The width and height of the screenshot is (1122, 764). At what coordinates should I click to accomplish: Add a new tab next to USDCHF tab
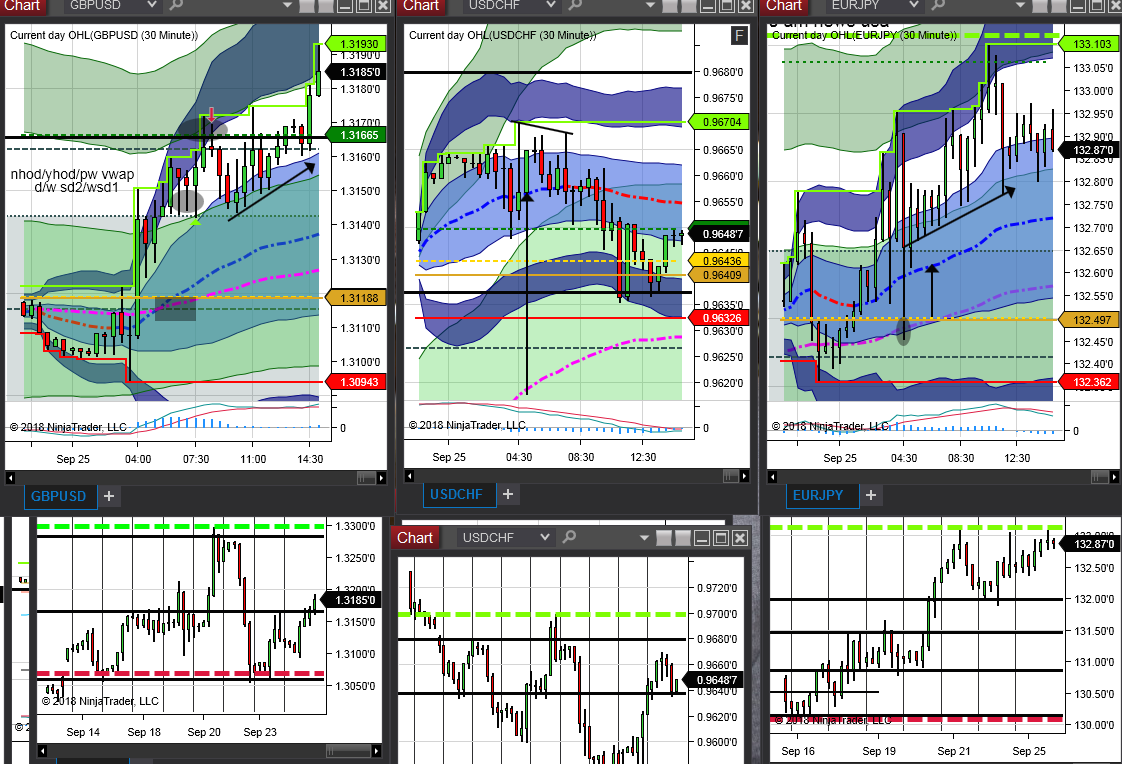pos(508,494)
